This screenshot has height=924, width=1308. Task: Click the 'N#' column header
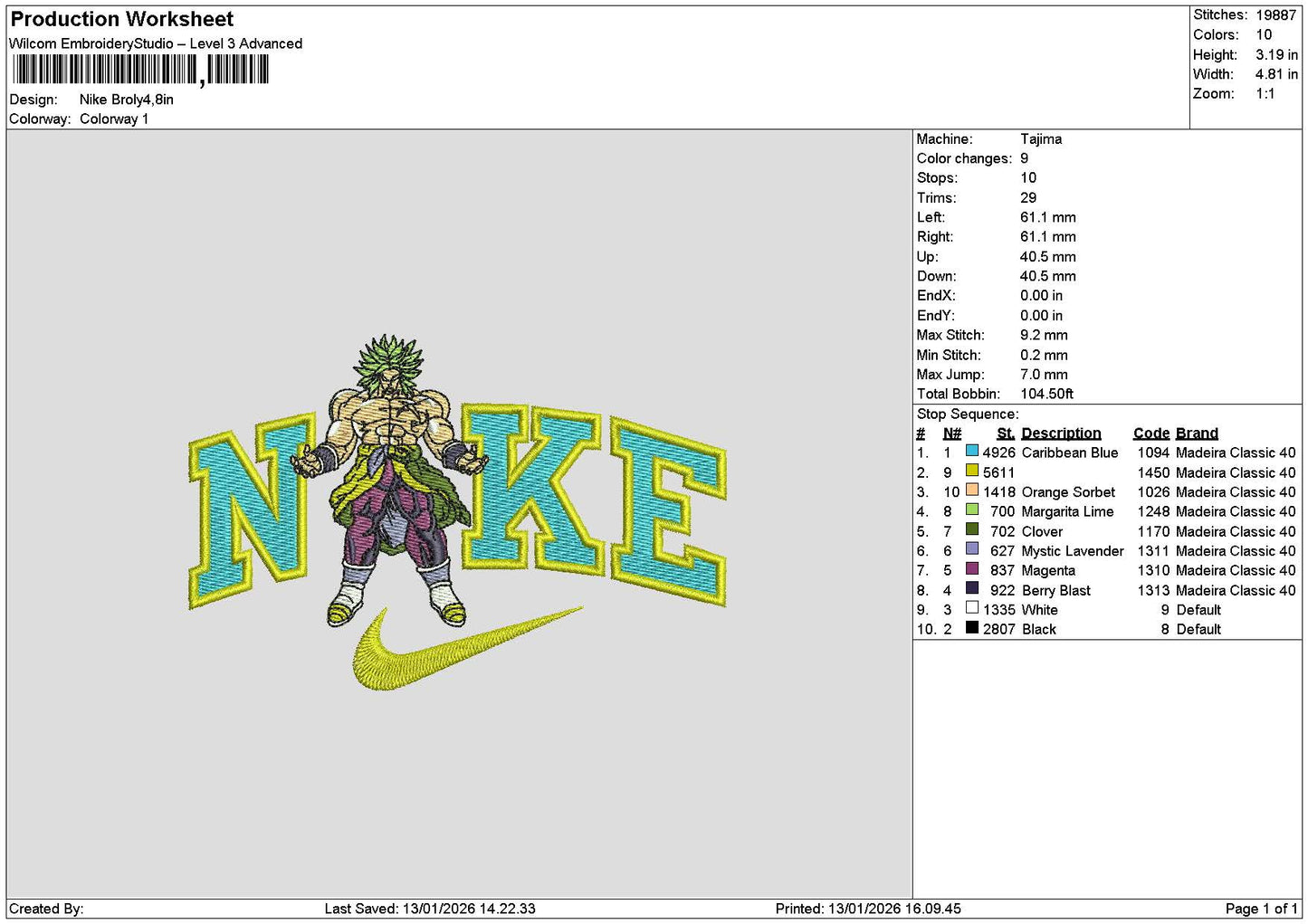point(951,433)
